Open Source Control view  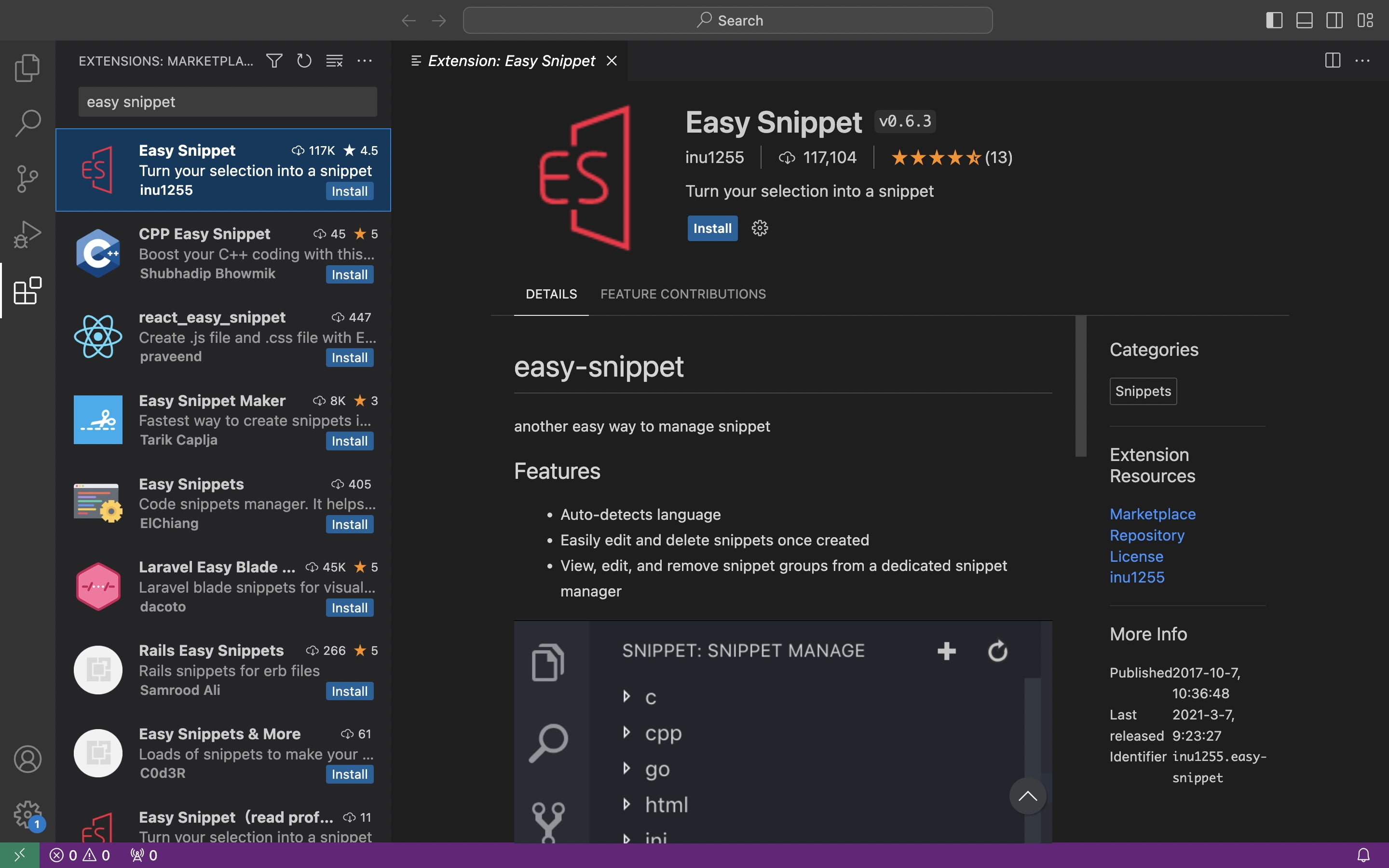pyautogui.click(x=27, y=178)
